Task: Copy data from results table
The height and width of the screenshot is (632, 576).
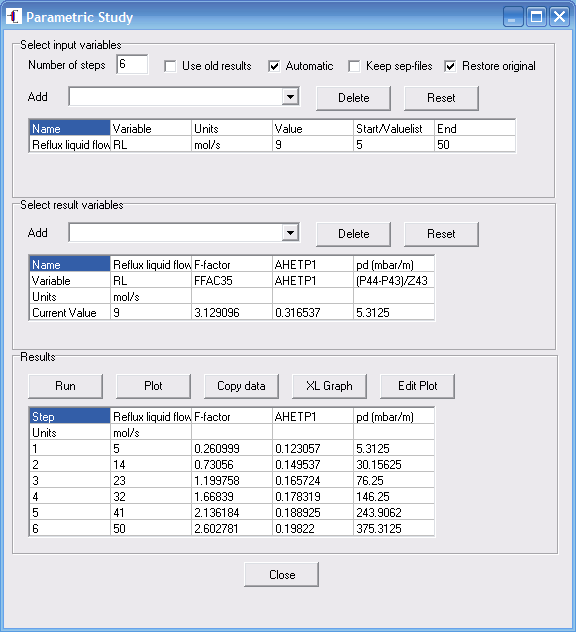Action: [241, 386]
